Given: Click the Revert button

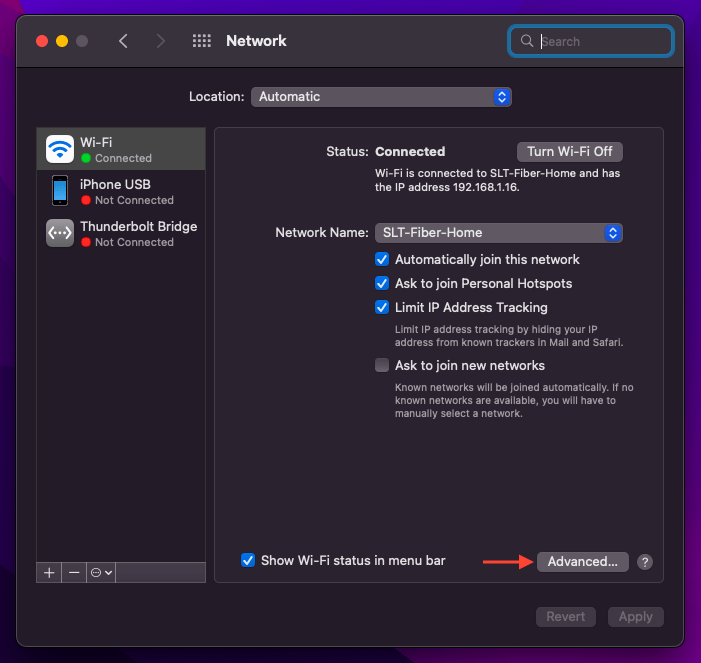Looking at the screenshot, I should pos(566,617).
